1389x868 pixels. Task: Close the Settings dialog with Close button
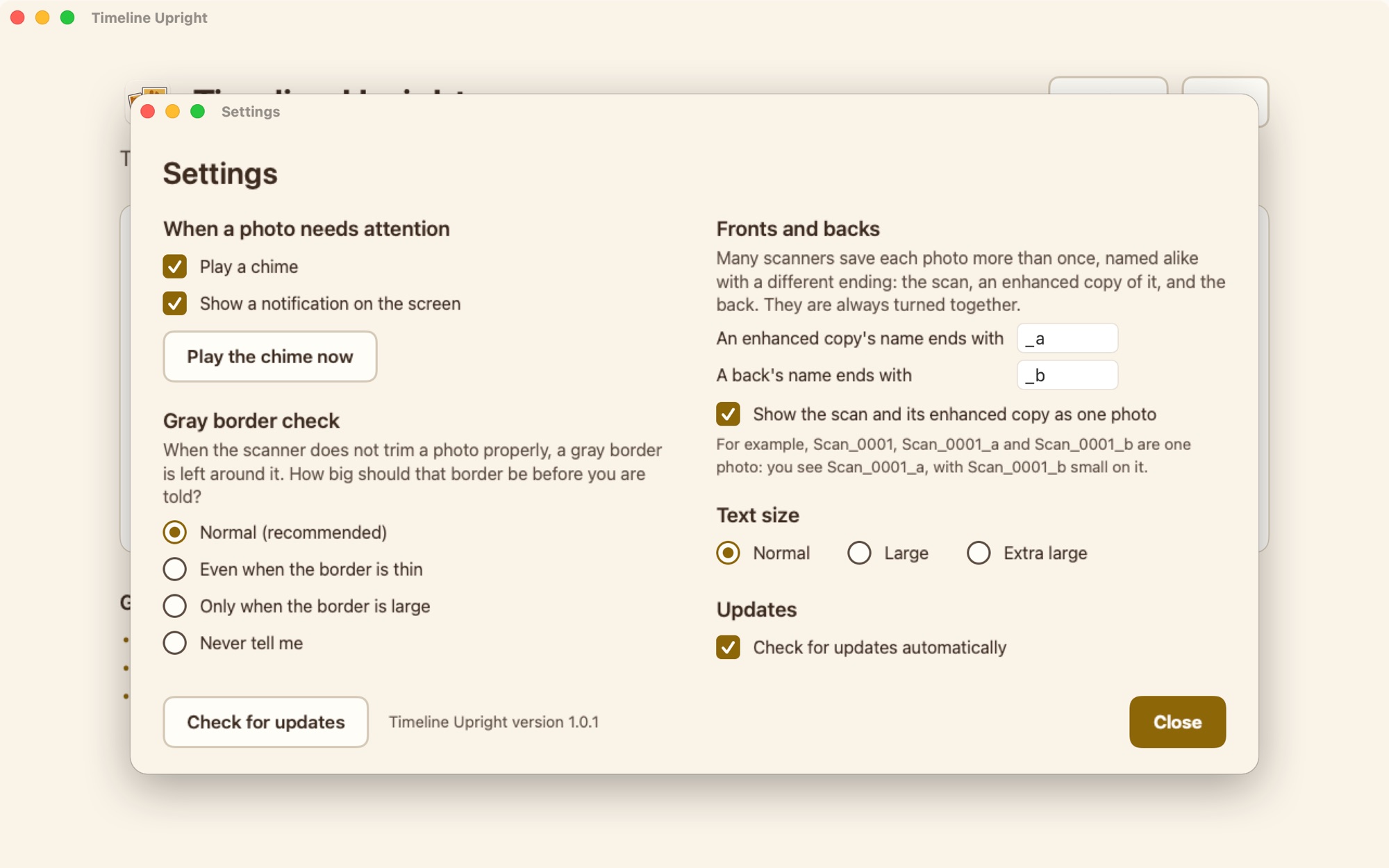1178,722
